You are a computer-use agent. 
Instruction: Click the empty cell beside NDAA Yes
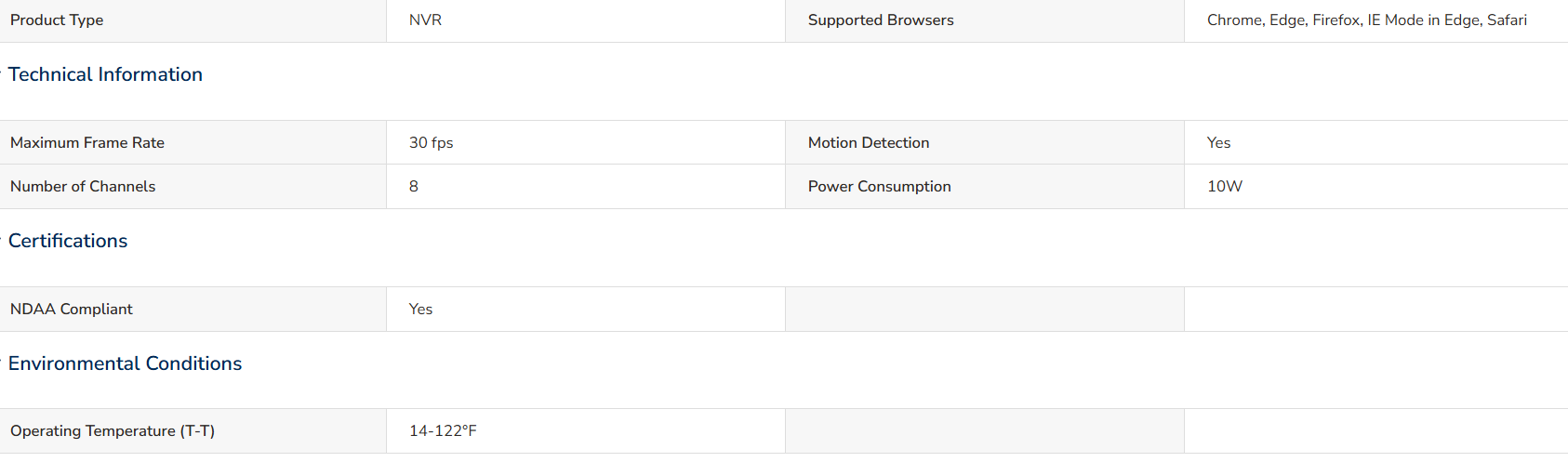tap(985, 309)
